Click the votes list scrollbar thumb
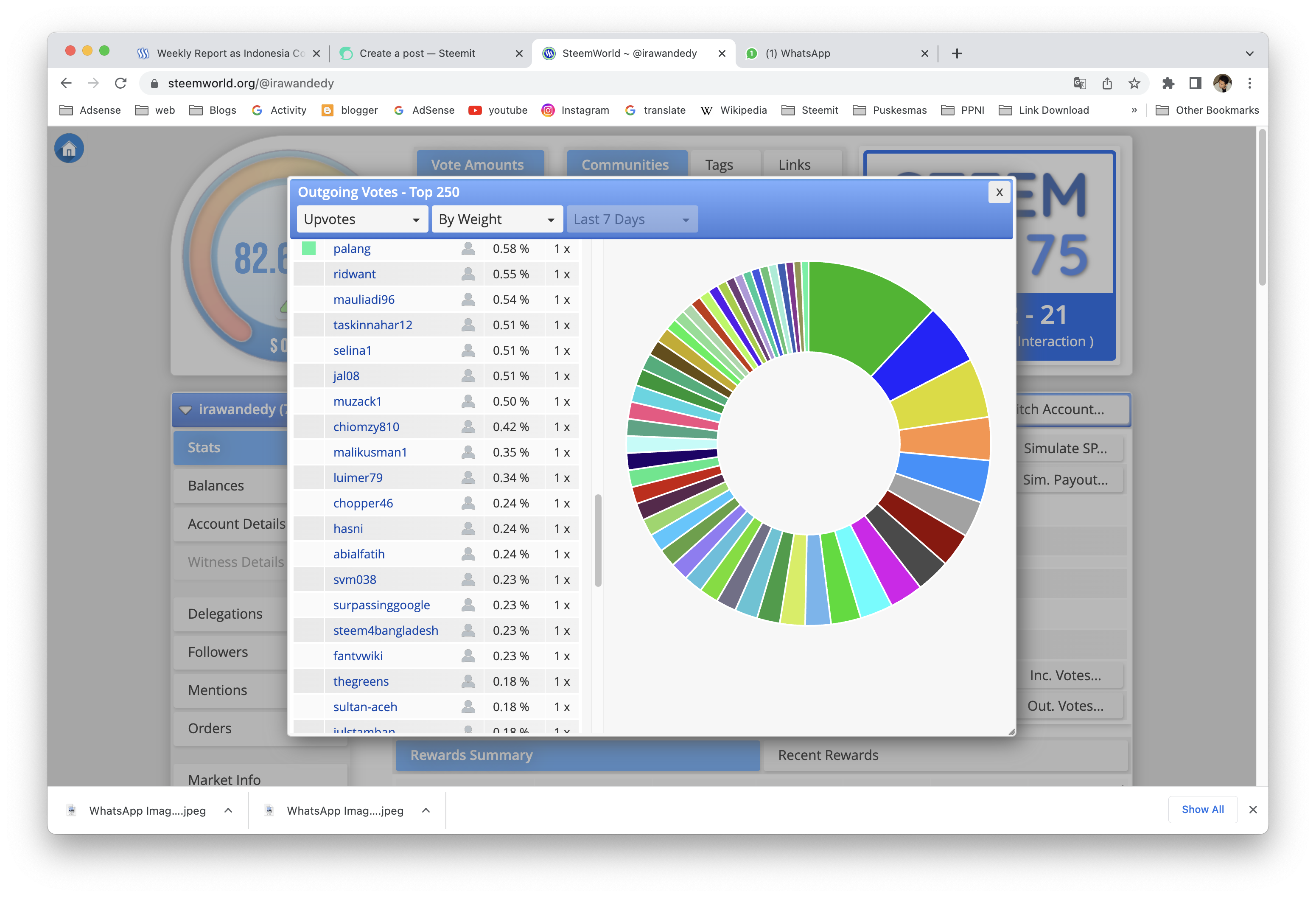The image size is (1316, 897). click(x=597, y=541)
